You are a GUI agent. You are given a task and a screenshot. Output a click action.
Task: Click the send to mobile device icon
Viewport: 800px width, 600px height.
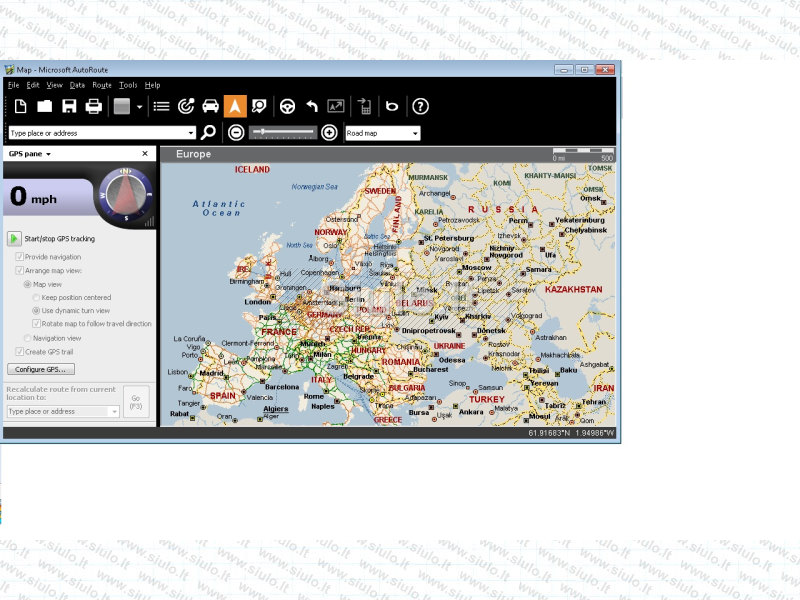pyautogui.click(x=364, y=106)
